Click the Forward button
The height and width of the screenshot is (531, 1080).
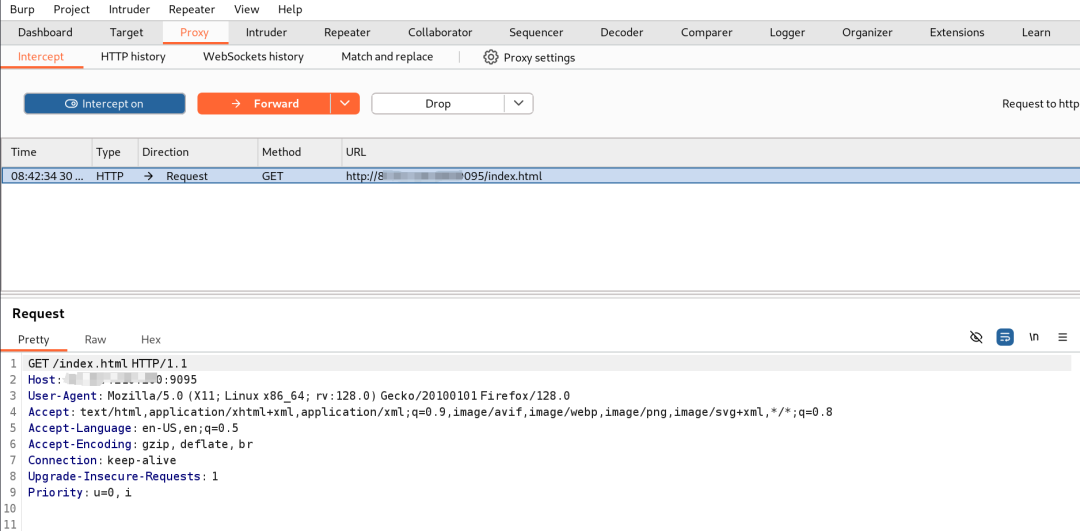tap(264, 103)
